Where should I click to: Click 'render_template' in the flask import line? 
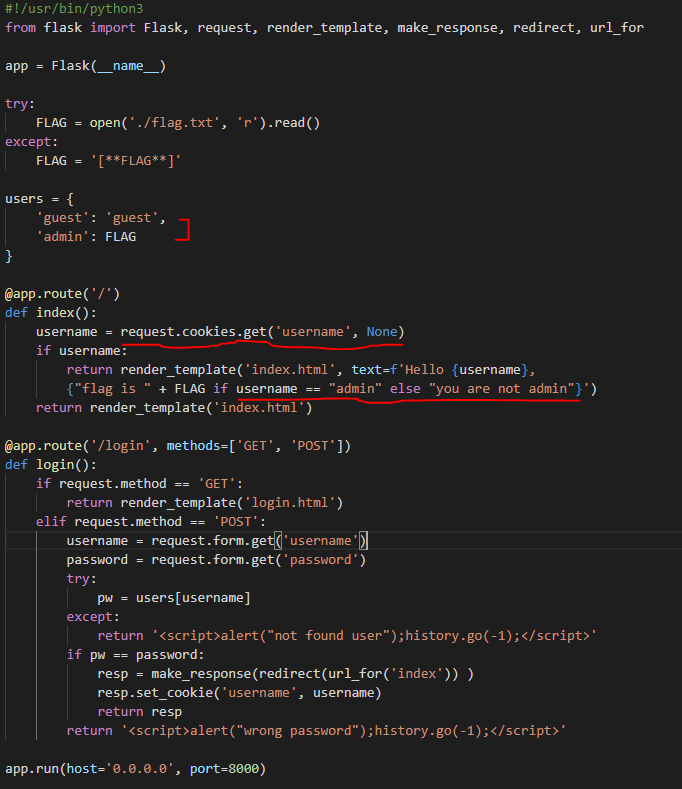click(324, 28)
